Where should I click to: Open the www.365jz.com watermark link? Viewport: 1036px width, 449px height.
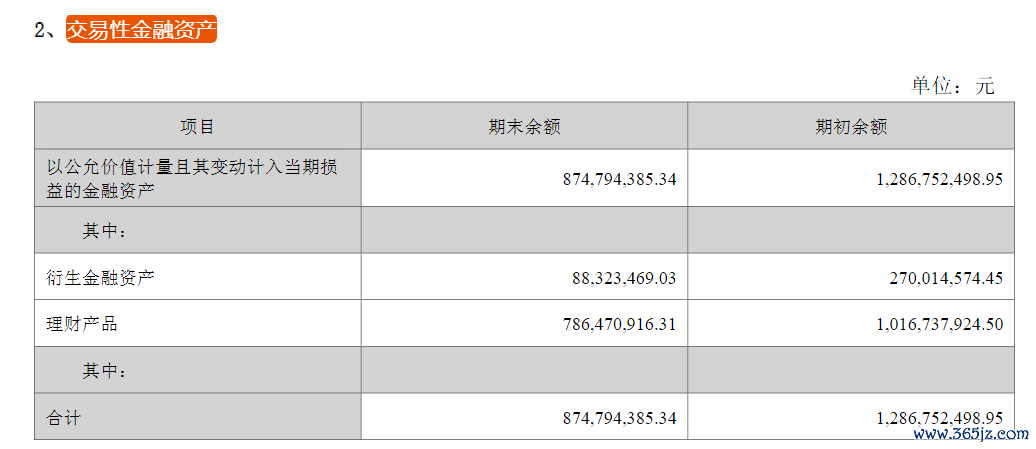(x=971, y=434)
